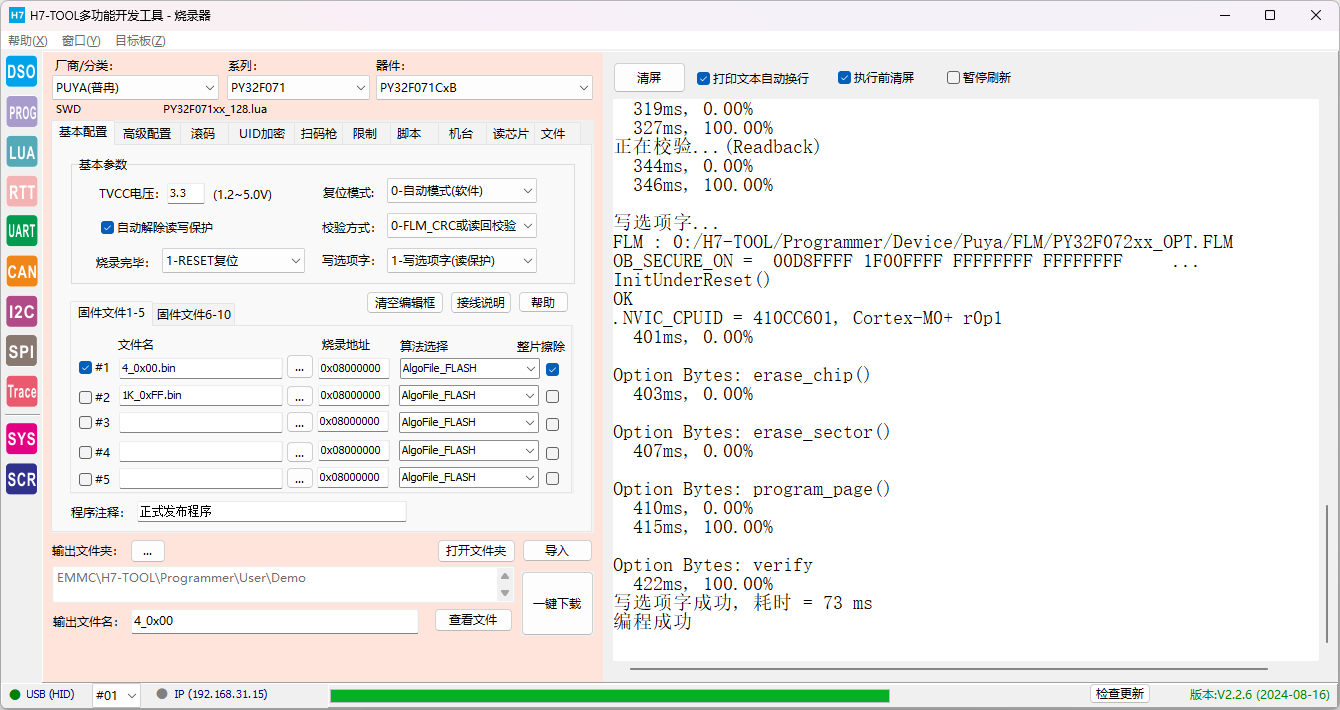Screen dimensions: 1340x710
Task: Browse for firmware file #3
Action: (299, 423)
